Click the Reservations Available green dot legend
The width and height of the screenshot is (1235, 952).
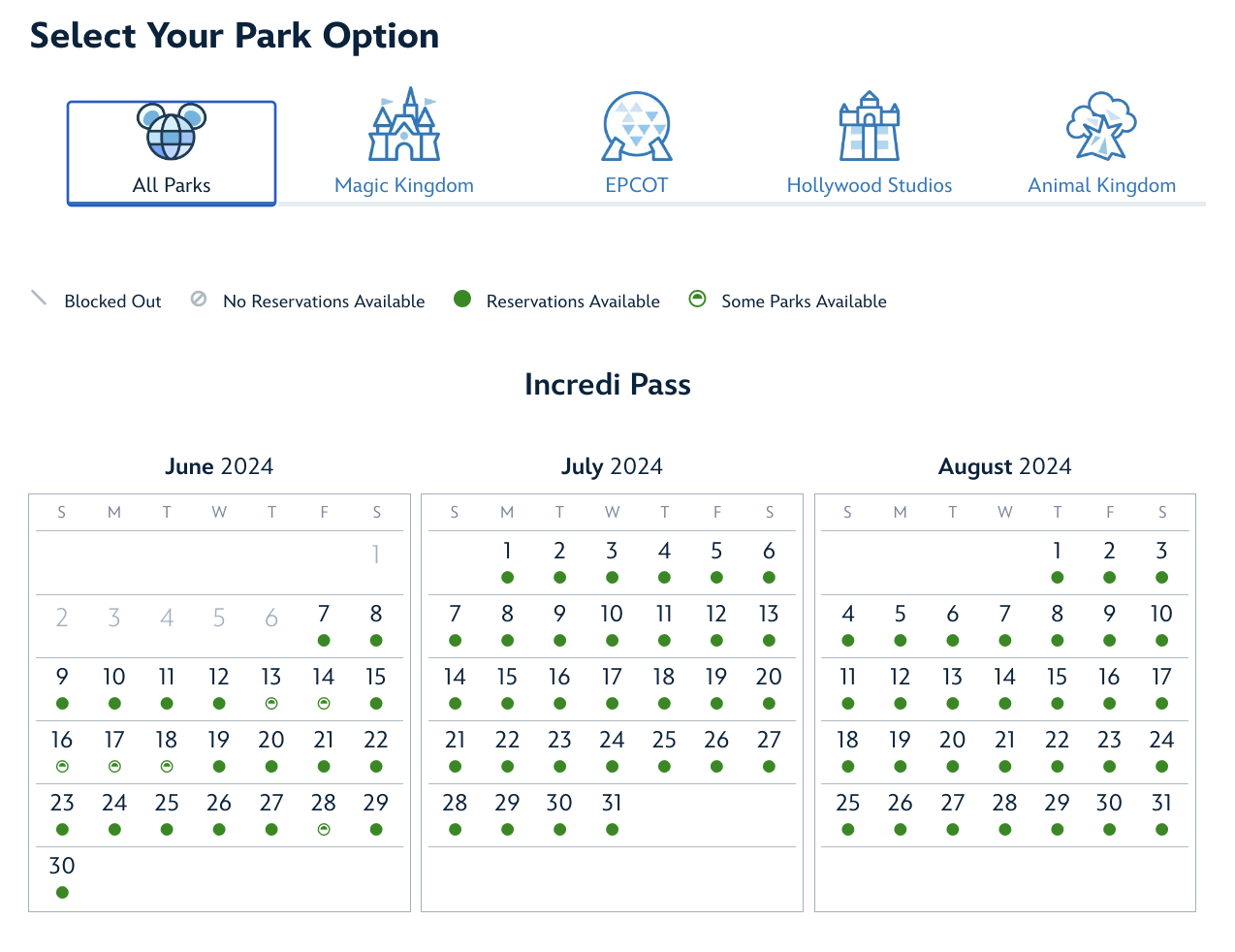point(462,299)
